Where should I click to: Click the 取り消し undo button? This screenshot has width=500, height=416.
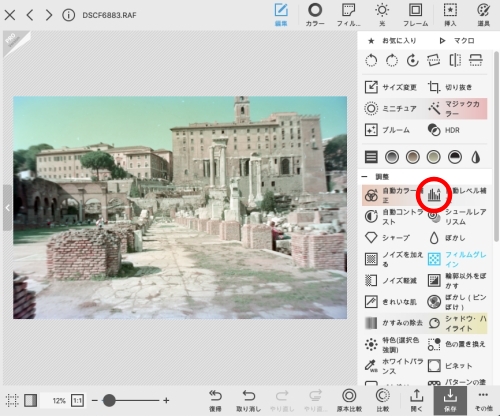(x=249, y=400)
